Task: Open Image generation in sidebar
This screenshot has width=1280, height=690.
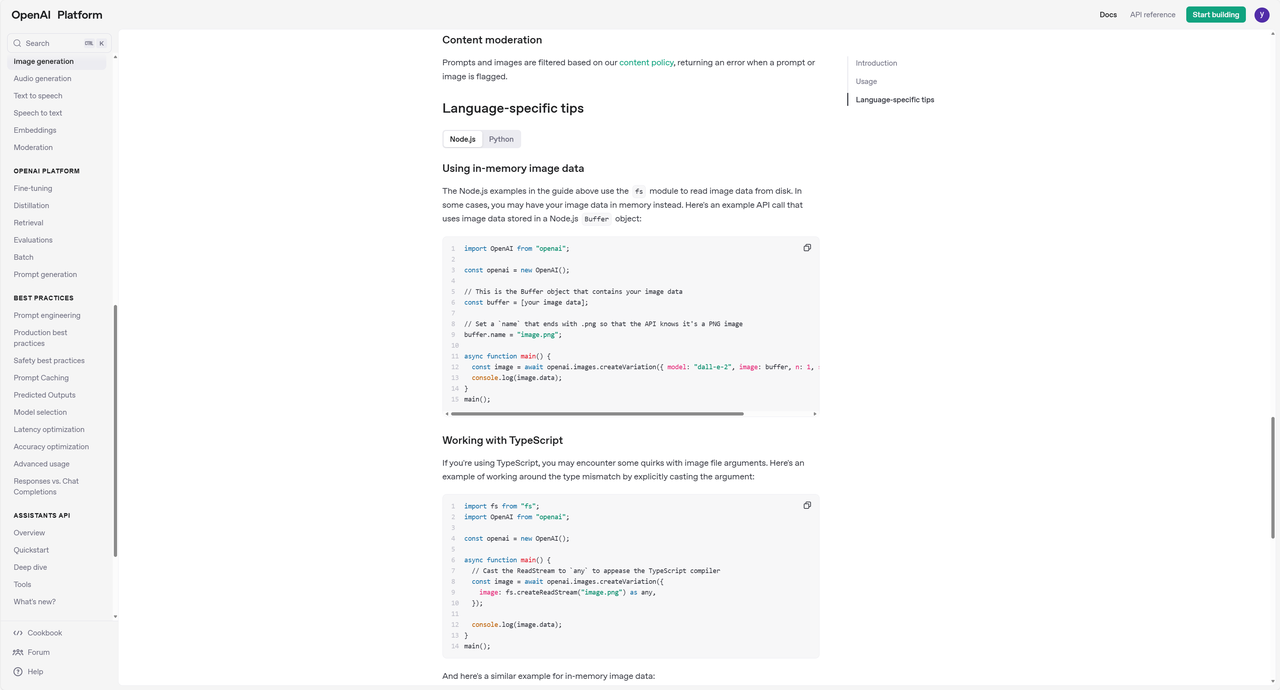Action: (57, 62)
